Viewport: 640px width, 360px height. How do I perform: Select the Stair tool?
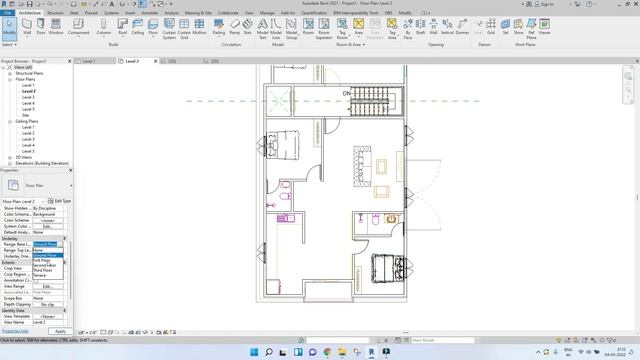point(247,27)
